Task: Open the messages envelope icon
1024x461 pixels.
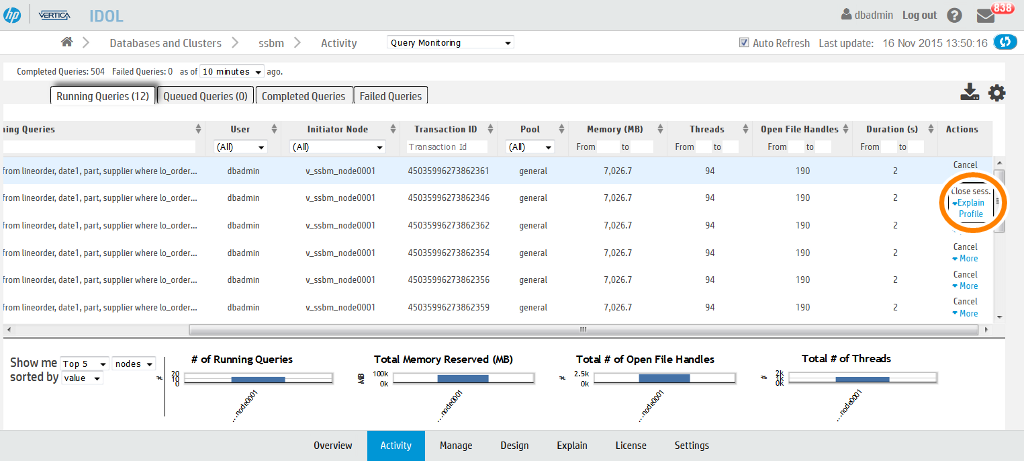Action: (985, 16)
